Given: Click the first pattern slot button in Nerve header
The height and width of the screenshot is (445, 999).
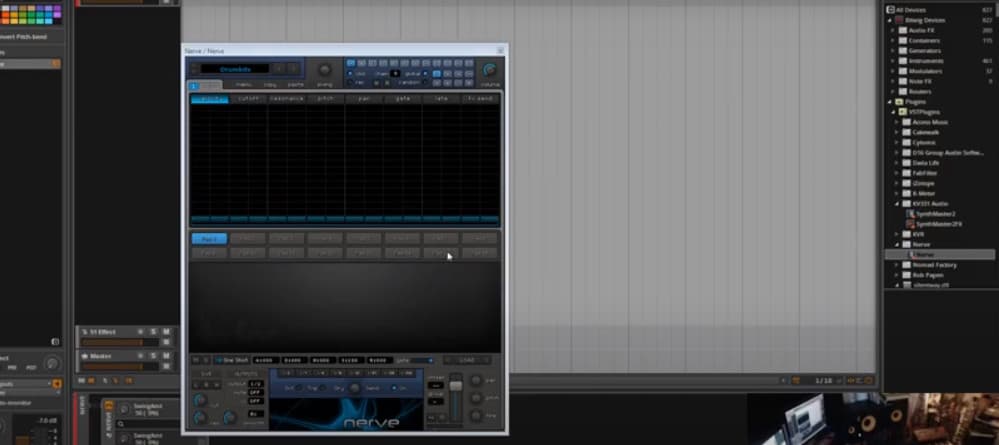Looking at the screenshot, I should click(350, 63).
